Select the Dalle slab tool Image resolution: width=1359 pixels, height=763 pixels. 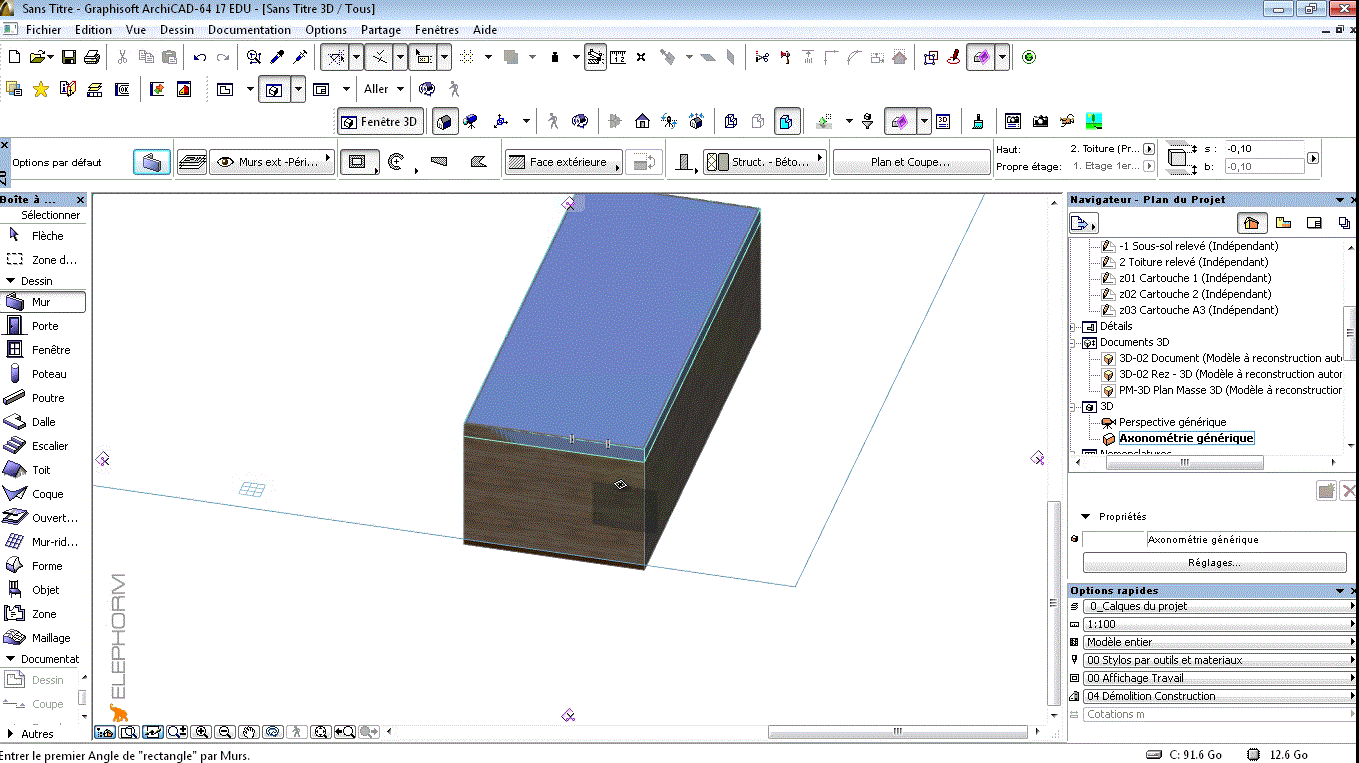pos(43,422)
